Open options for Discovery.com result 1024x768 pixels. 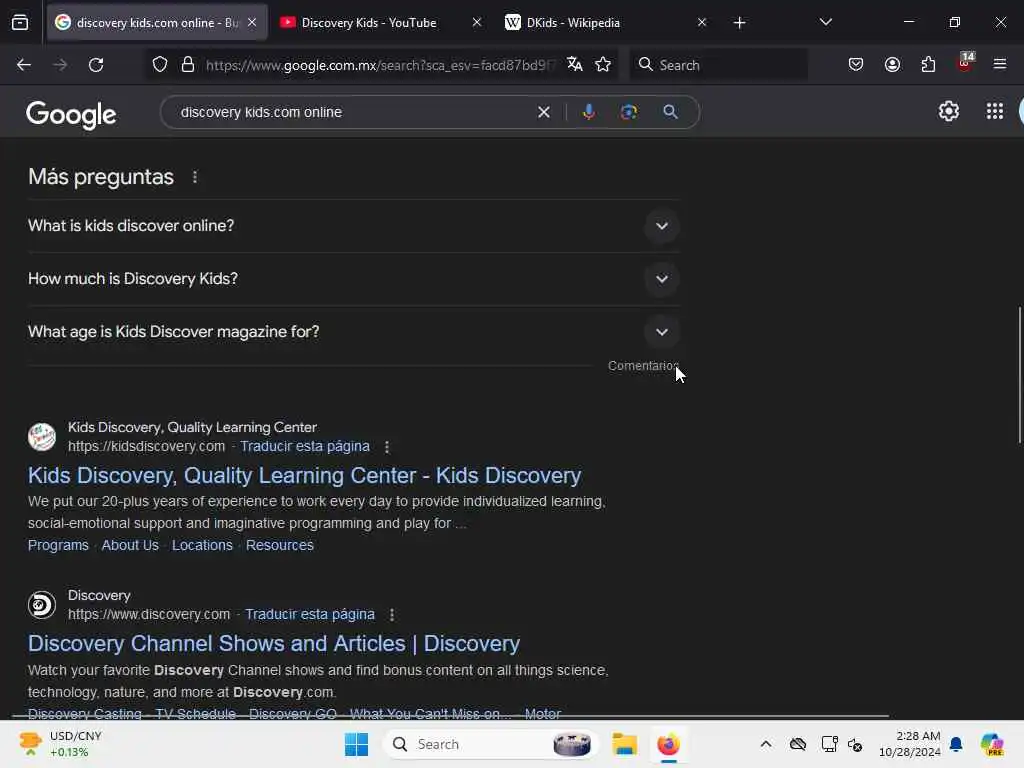pos(392,615)
